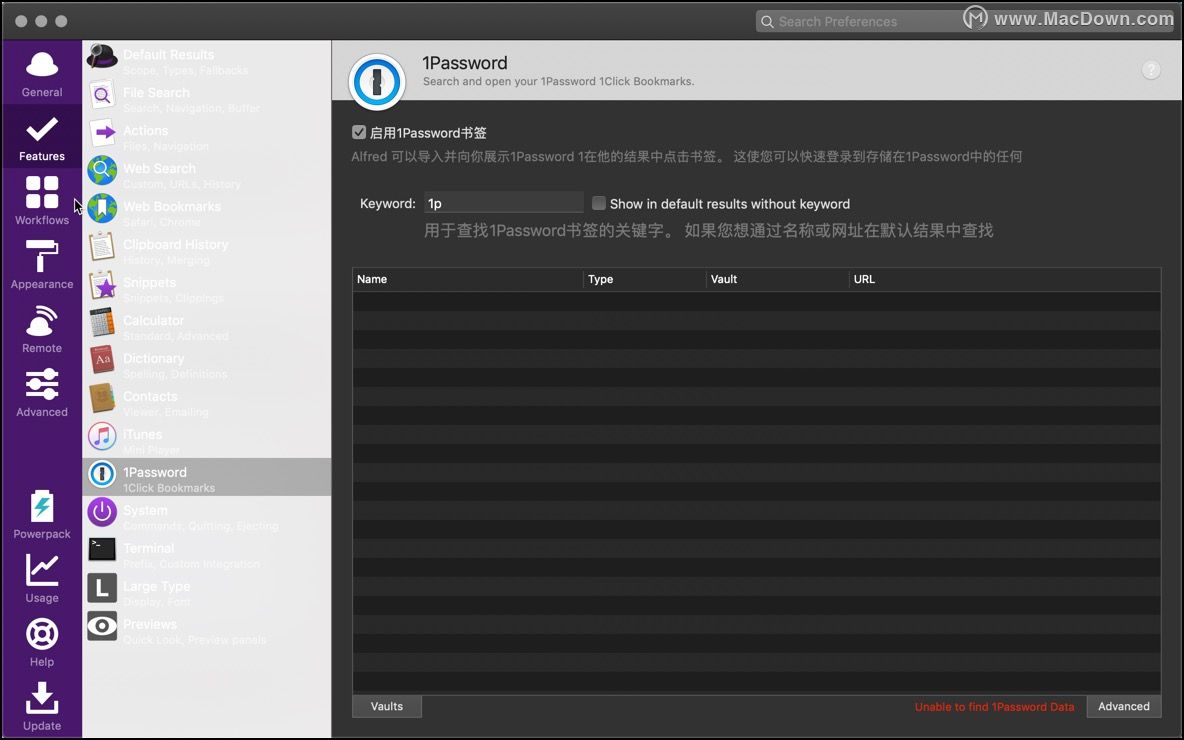Open the Calculator feature
The image size is (1184, 740).
(206, 325)
